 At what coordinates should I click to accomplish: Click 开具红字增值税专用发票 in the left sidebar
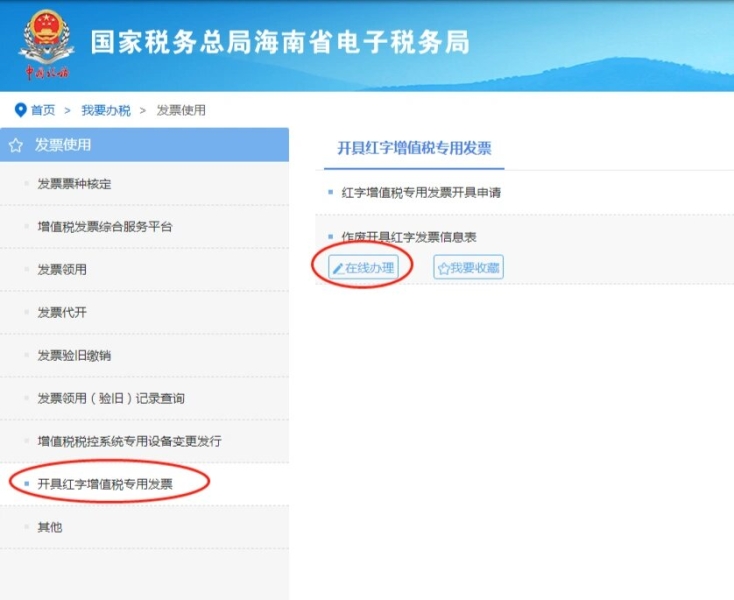coord(104,484)
